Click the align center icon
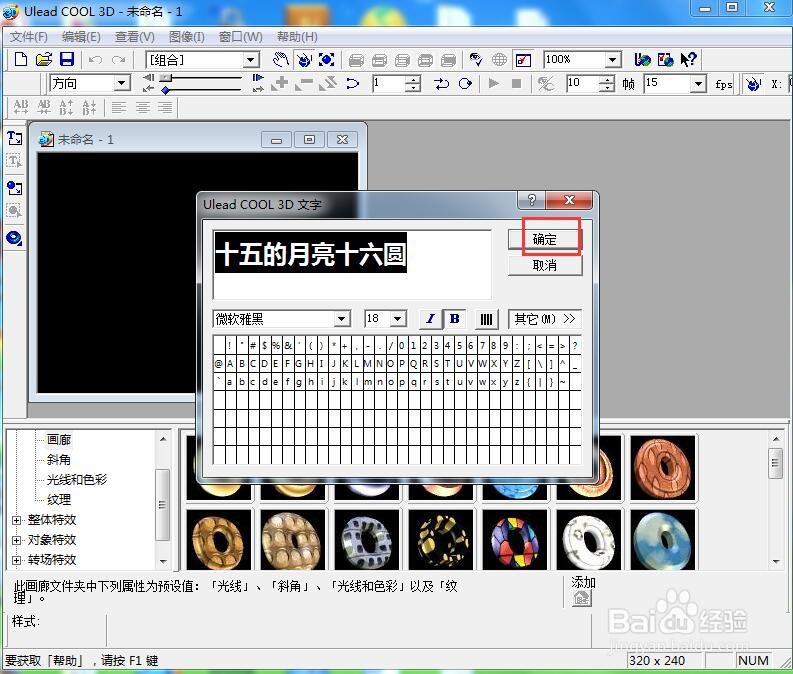The height and width of the screenshot is (674, 793). tap(143, 107)
